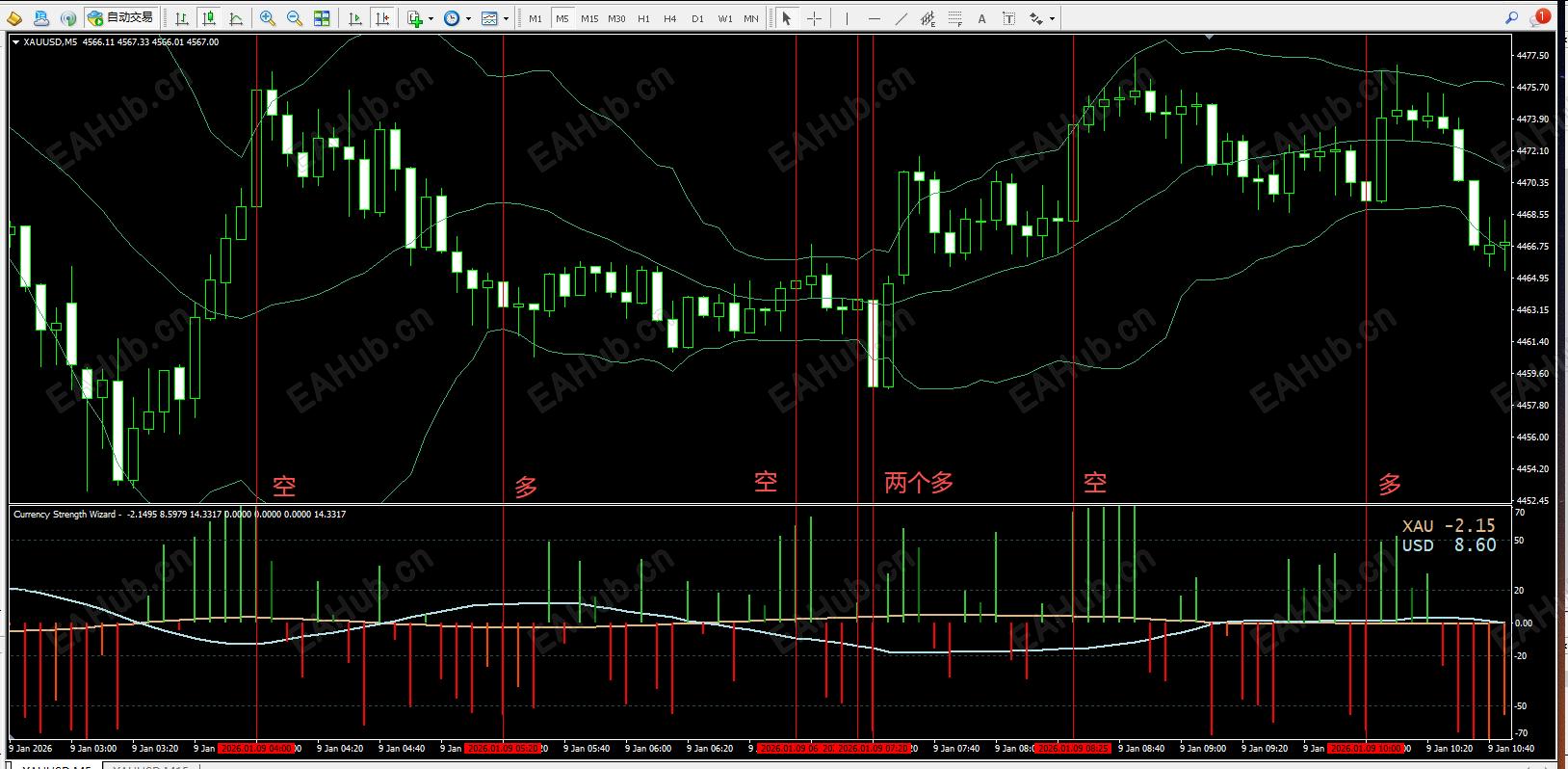Image resolution: width=1568 pixels, height=769 pixels.
Task: Open the add indicators list icon
Action: (x=415, y=18)
